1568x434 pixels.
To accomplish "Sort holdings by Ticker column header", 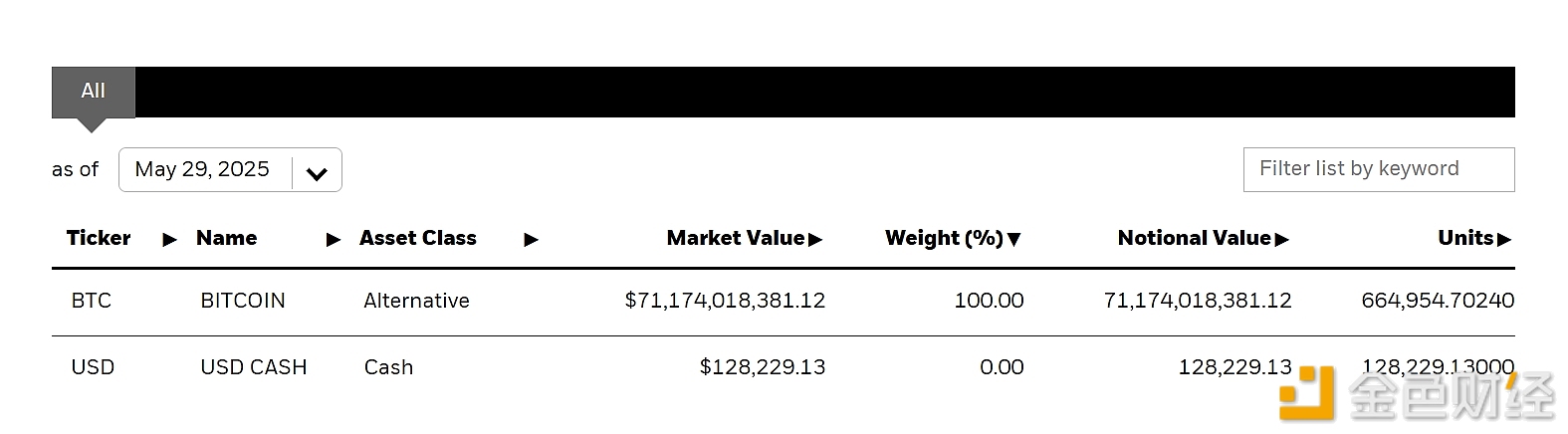I will pyautogui.click(x=99, y=239).
